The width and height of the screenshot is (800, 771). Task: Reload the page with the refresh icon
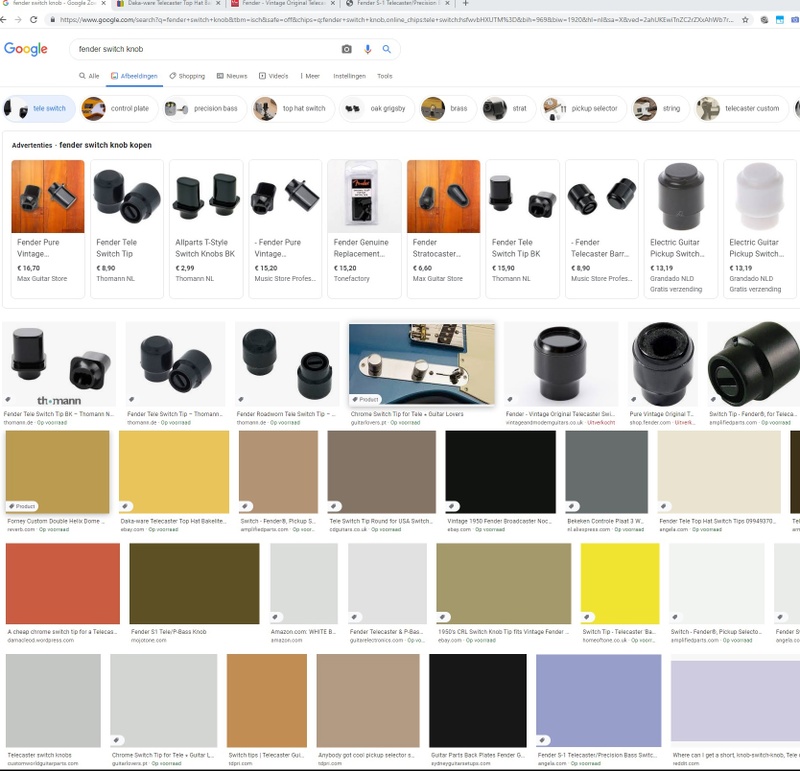click(34, 19)
